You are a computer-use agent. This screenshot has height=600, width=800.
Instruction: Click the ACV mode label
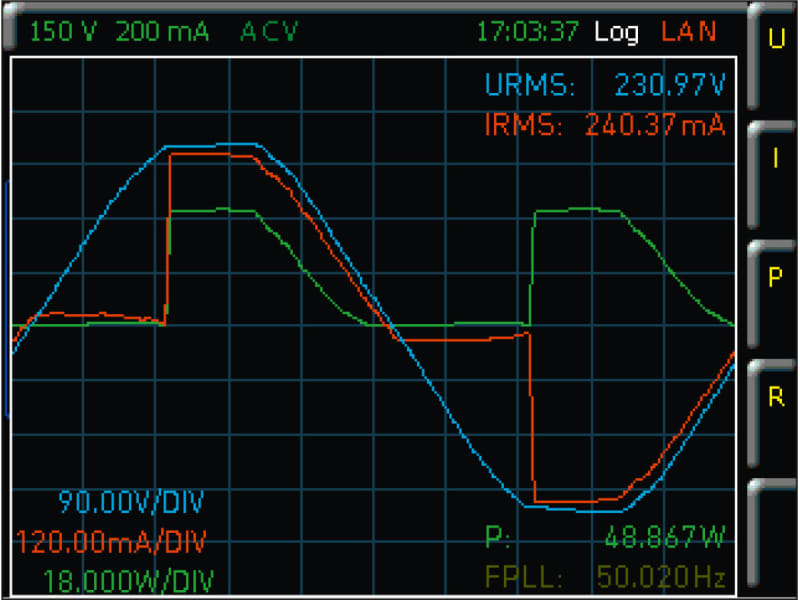(269, 32)
